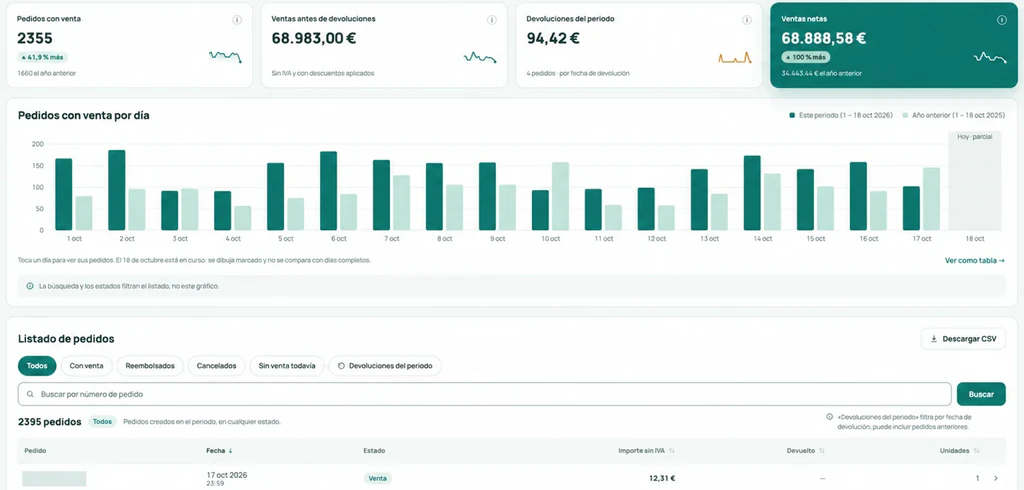Sort by Importe sin IVA column
The image size is (1024, 490).
click(x=672, y=451)
